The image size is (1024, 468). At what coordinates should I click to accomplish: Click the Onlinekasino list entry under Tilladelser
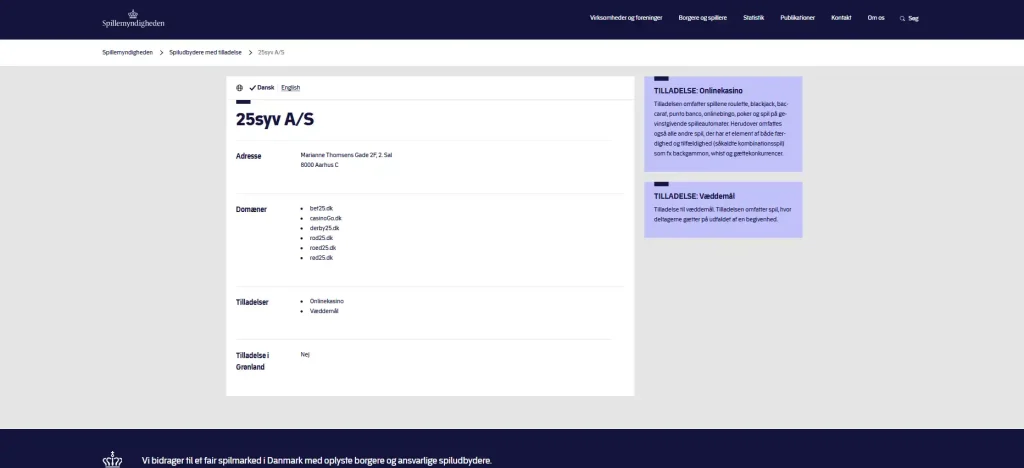[x=327, y=301]
